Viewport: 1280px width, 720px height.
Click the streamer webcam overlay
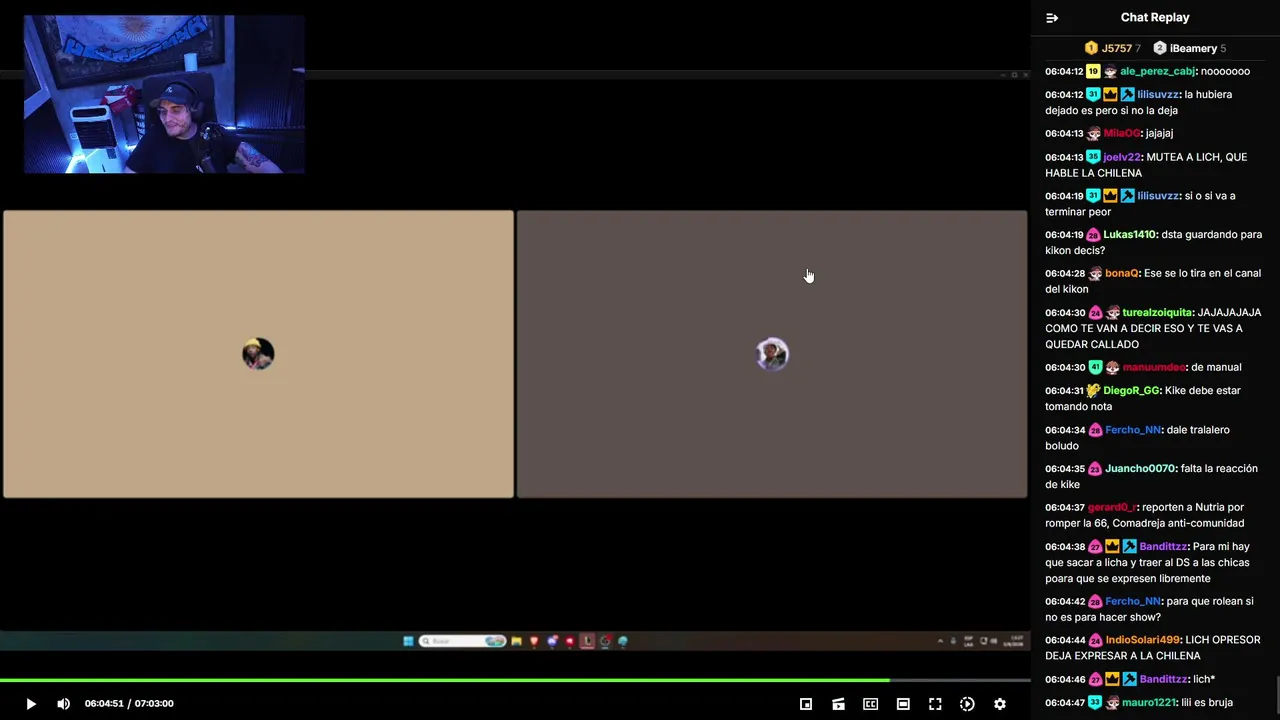(x=164, y=94)
